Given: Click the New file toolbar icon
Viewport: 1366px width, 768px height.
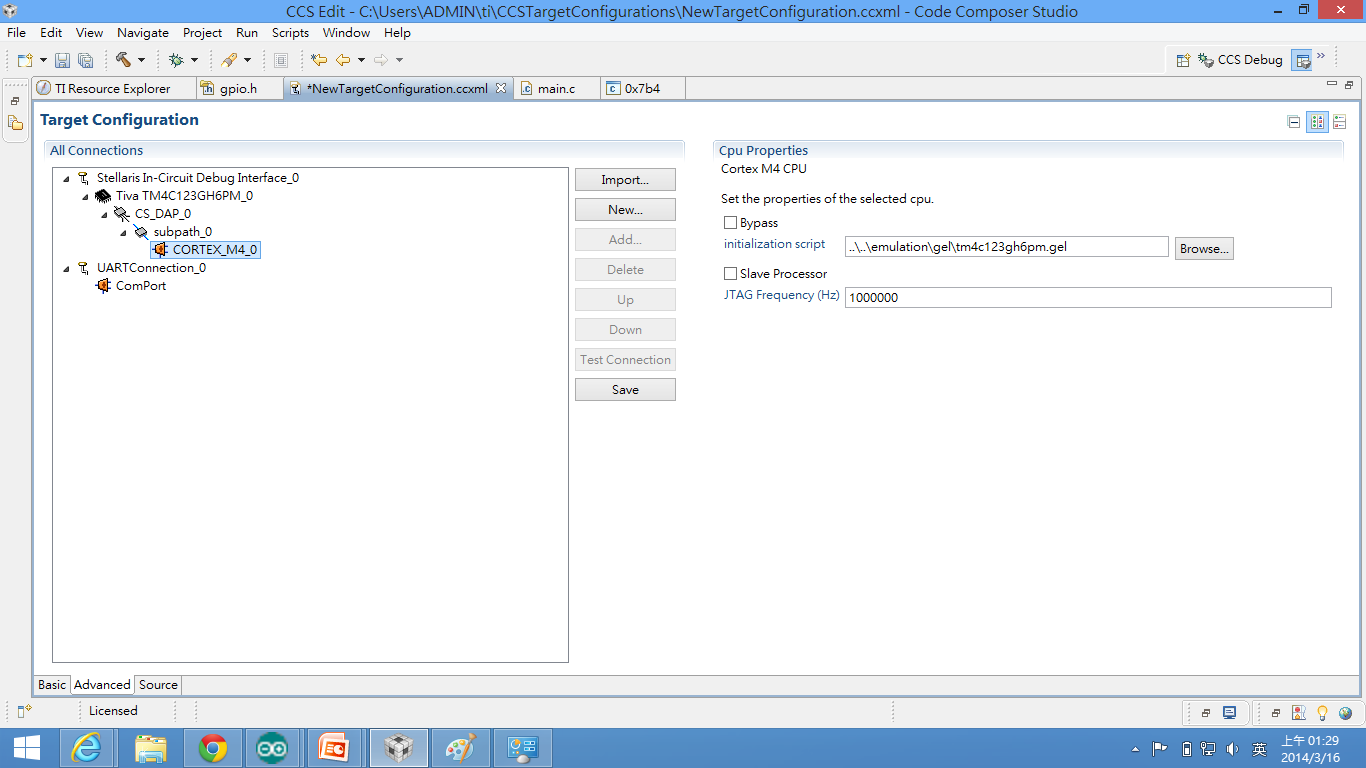Looking at the screenshot, I should [25, 60].
